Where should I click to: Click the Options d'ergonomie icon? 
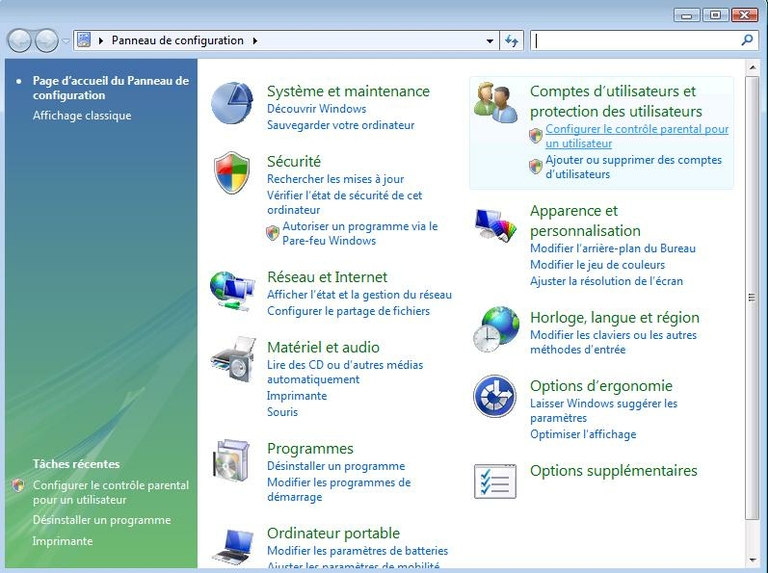coord(495,396)
